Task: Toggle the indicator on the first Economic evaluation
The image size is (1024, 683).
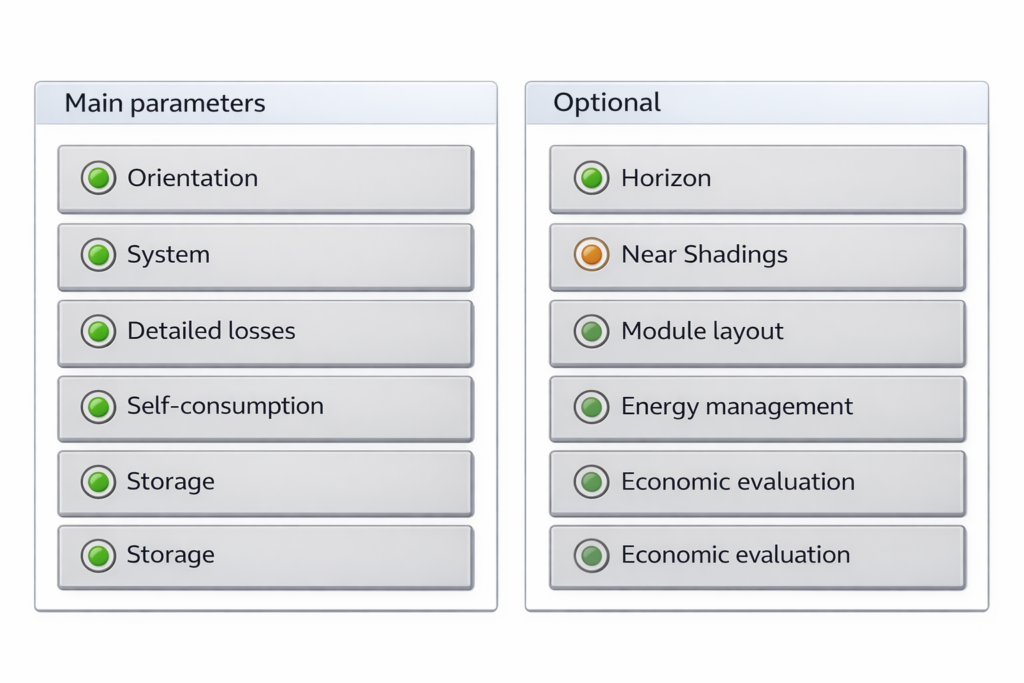Action: click(591, 482)
